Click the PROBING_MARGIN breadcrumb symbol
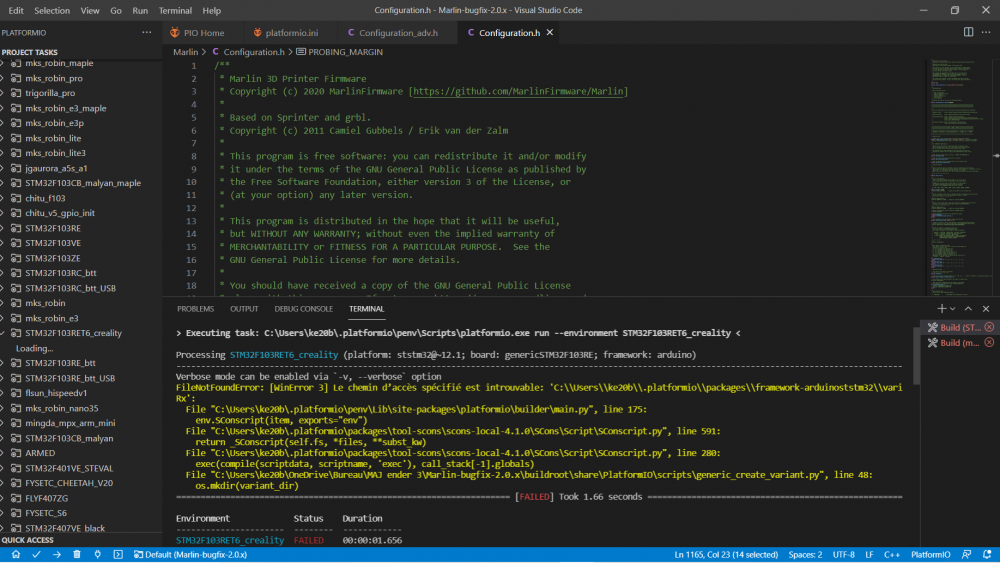 tap(339, 52)
